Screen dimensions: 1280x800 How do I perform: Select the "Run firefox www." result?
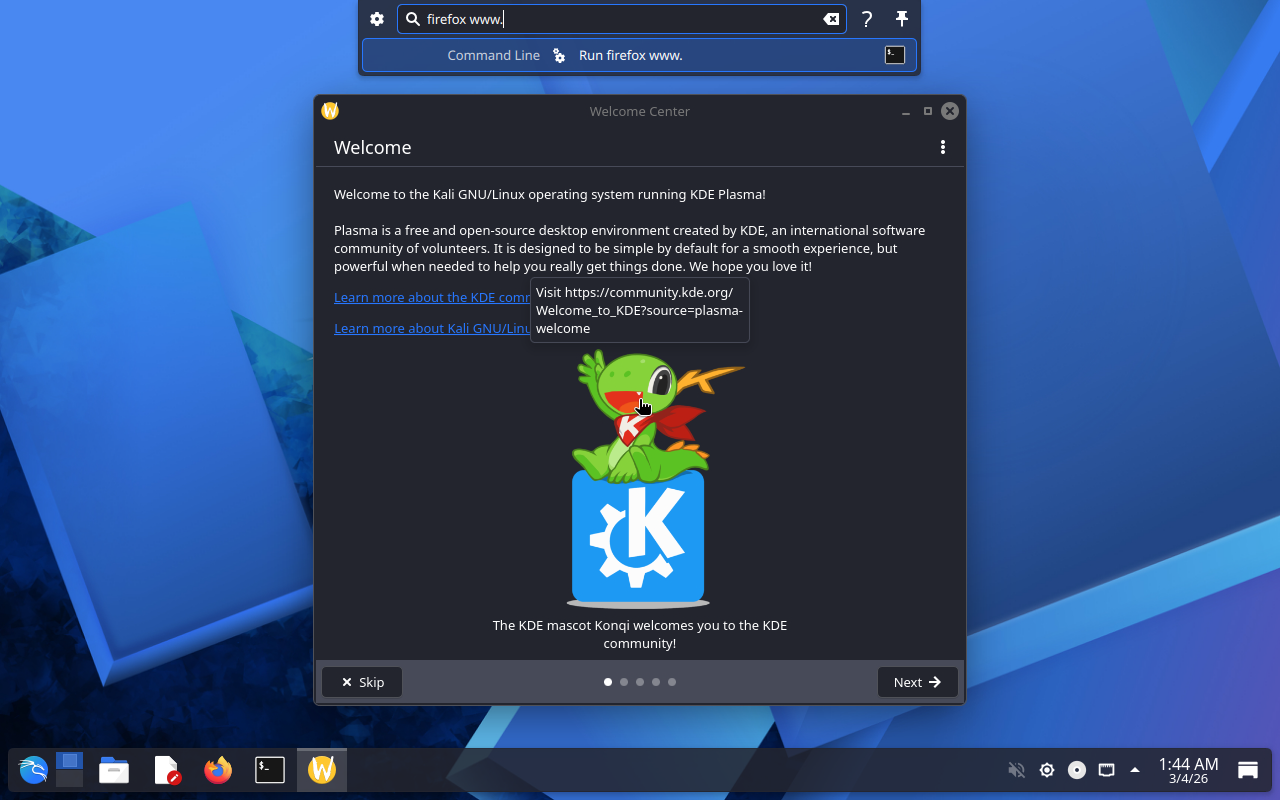[x=630, y=55]
